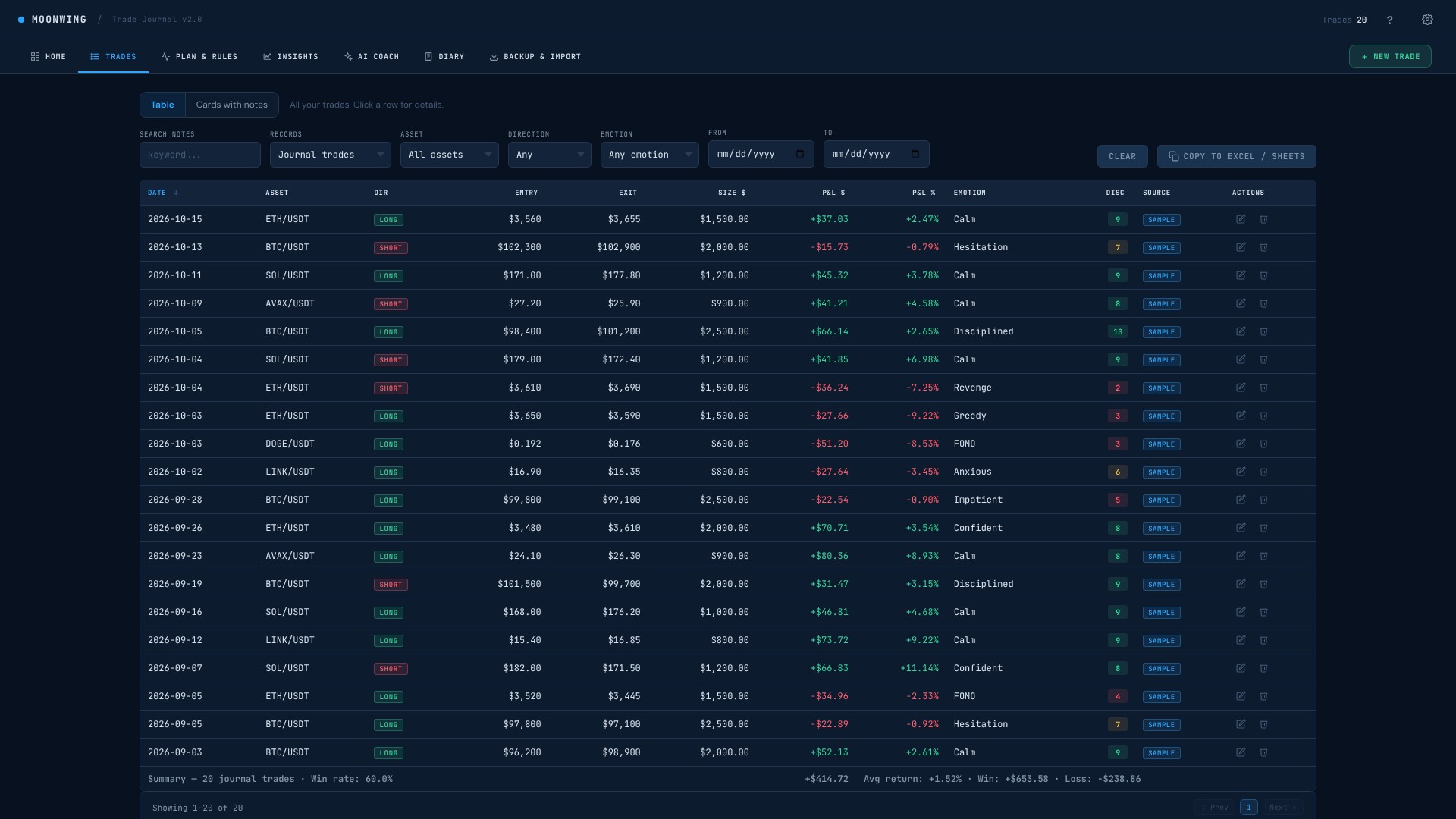Edit the 2026-10-13 BTC/USDT trade
Screen dimensions: 1456x819
point(1241,247)
